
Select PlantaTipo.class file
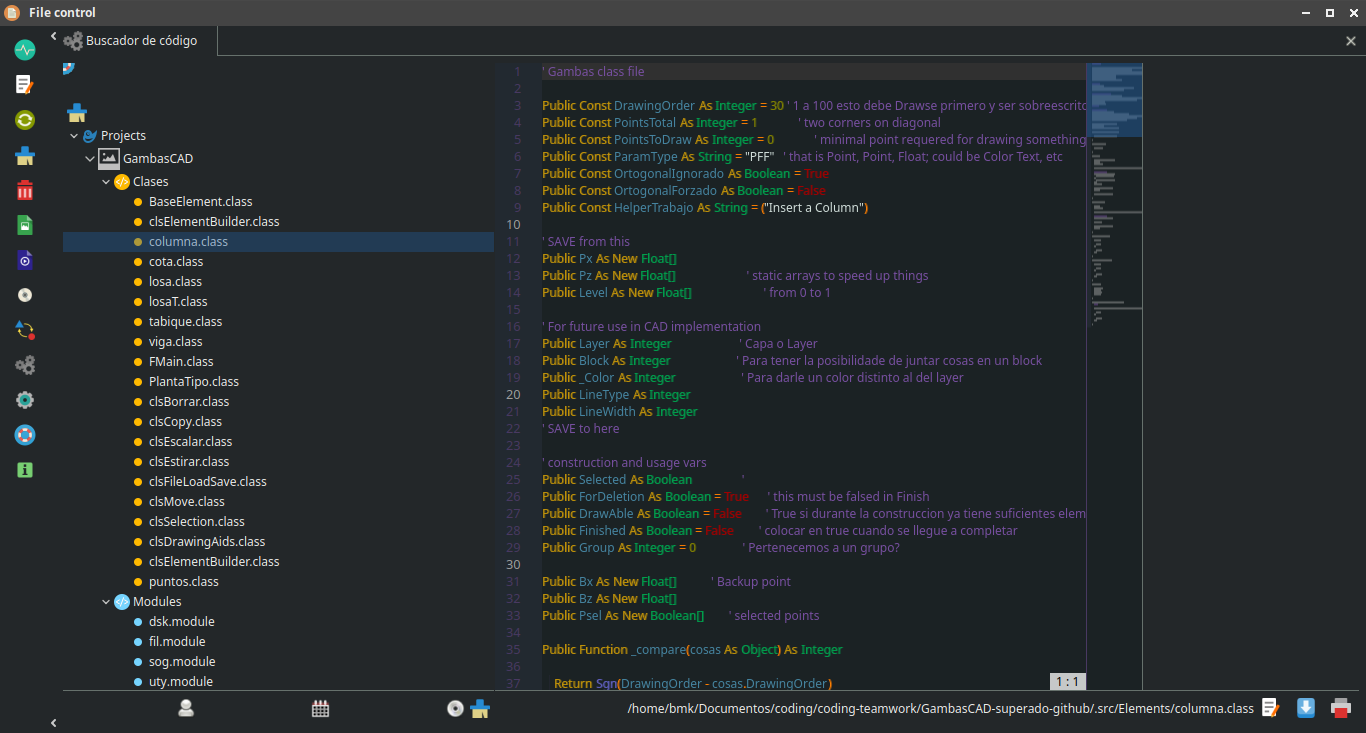tap(193, 382)
